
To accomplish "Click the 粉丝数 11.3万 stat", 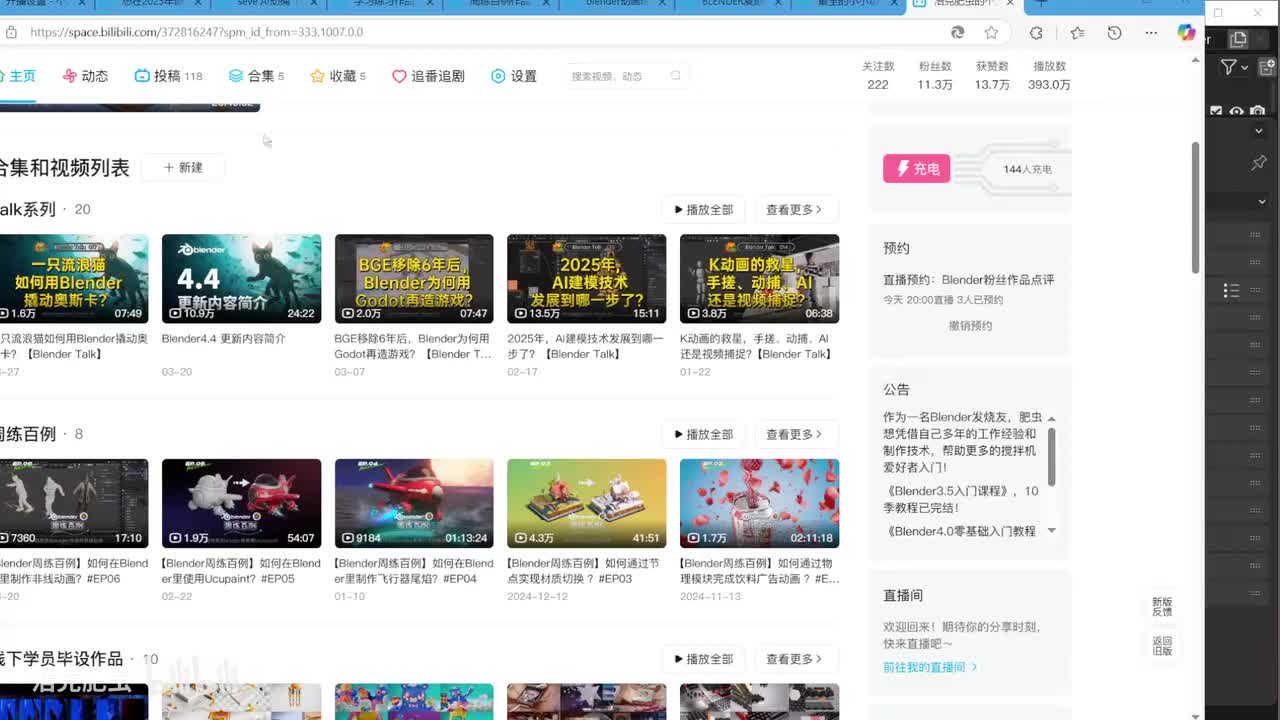I will pyautogui.click(x=934, y=76).
